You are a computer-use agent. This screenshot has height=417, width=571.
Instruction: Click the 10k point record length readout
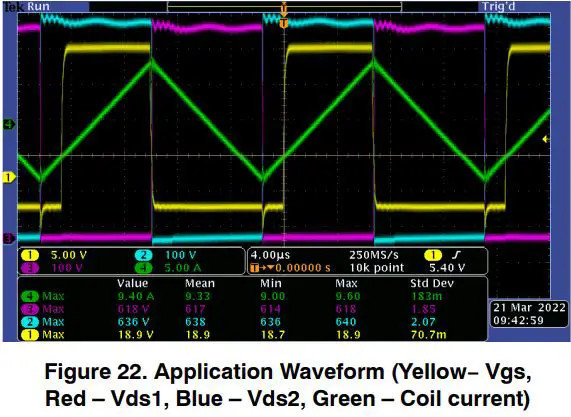(377, 268)
